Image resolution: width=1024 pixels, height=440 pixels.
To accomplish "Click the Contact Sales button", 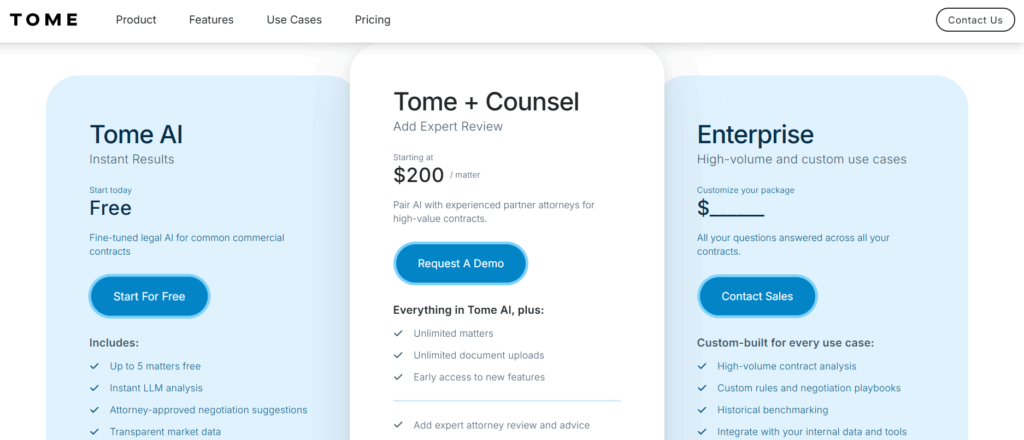I will point(757,296).
